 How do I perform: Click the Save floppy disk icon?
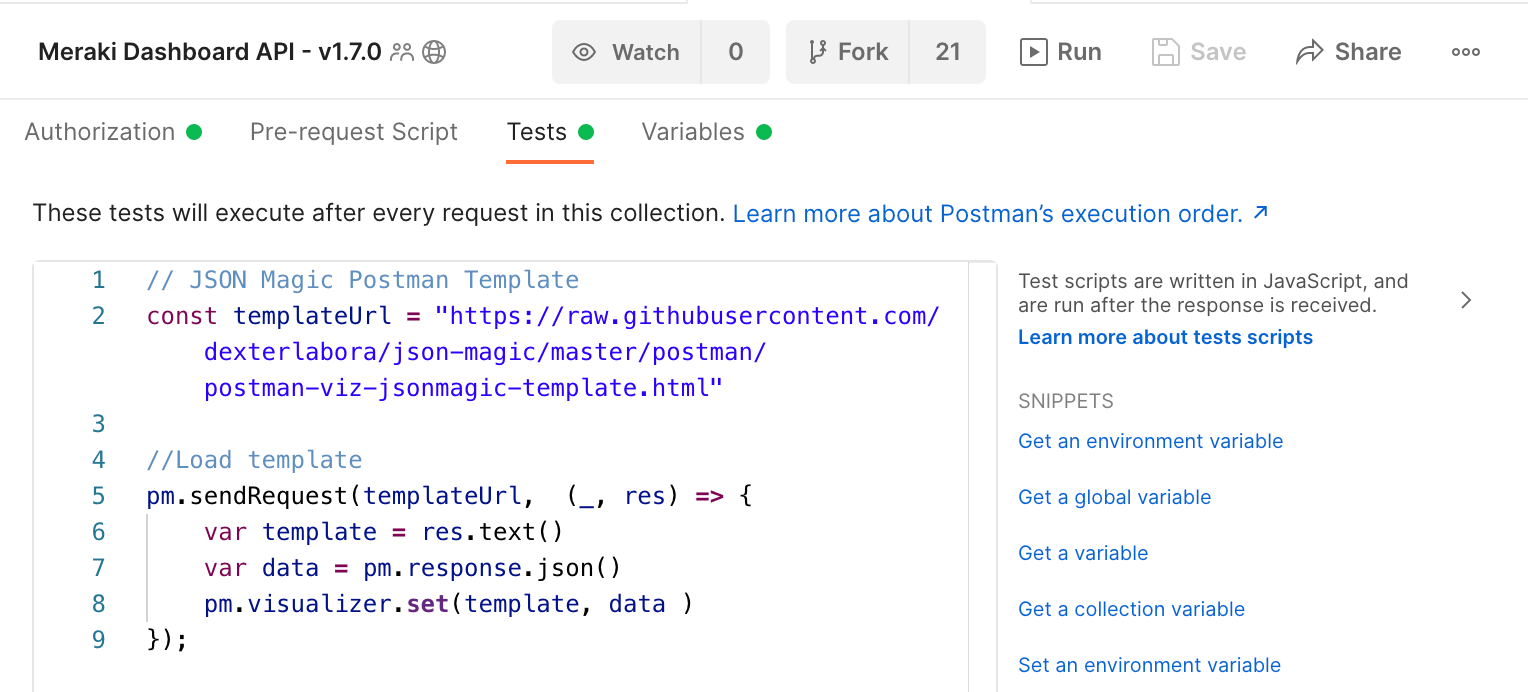1166,52
